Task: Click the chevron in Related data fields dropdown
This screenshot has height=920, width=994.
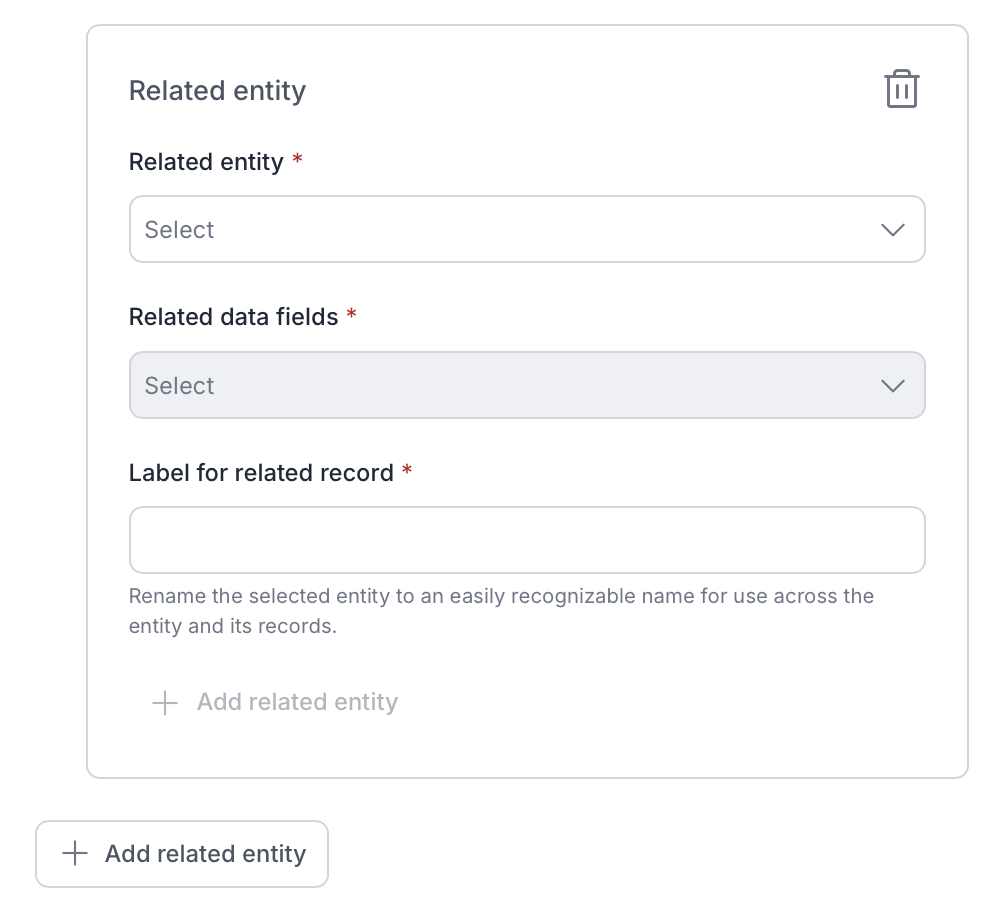Action: (893, 385)
